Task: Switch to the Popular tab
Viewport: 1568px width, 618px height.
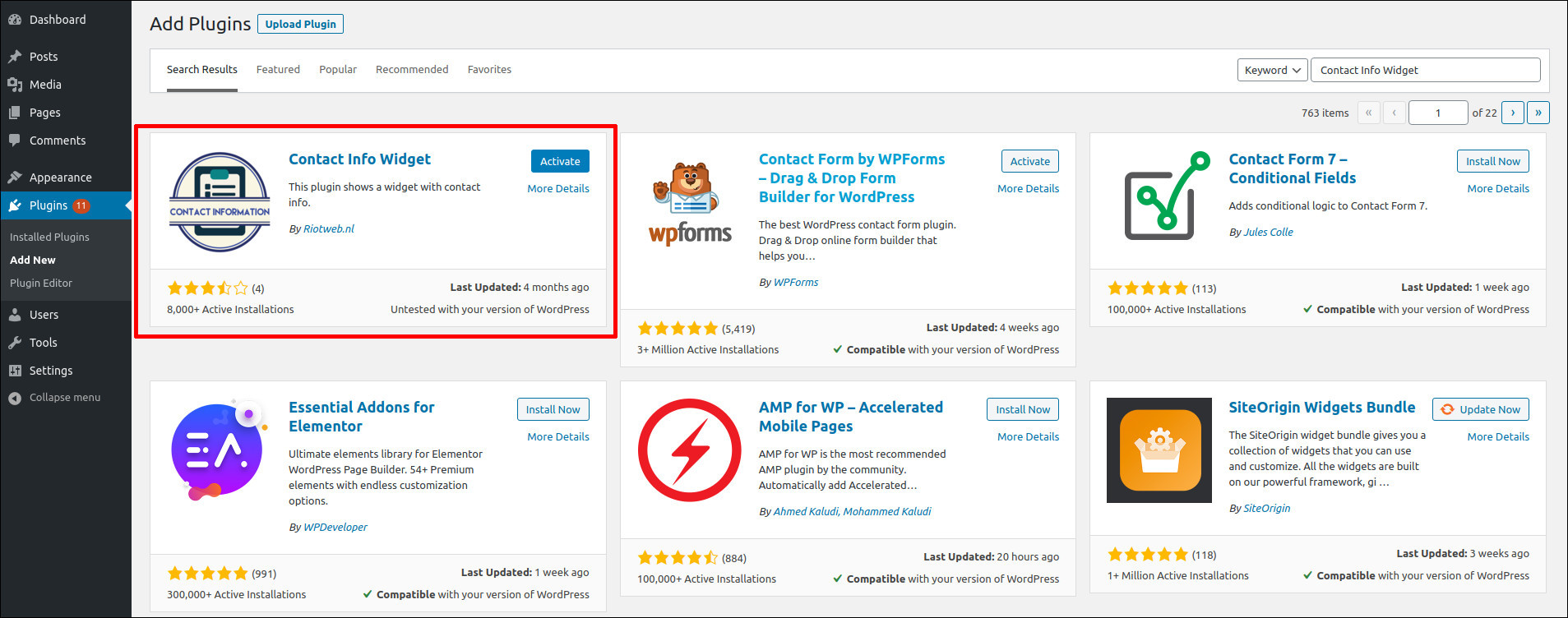Action: (x=338, y=70)
